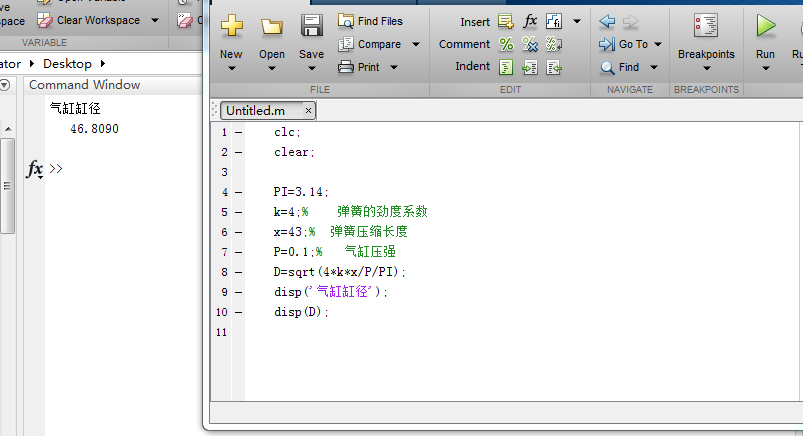
Task: Click the Command Window prompt >>
Action: [56, 169]
